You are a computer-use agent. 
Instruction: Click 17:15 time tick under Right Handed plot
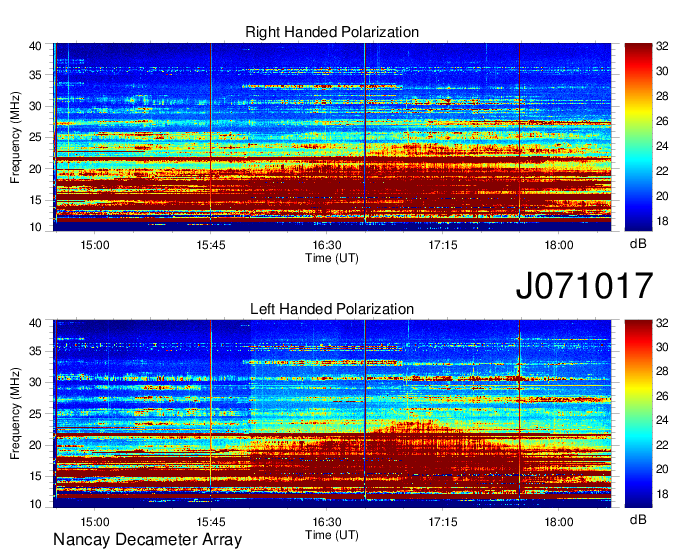point(443,245)
